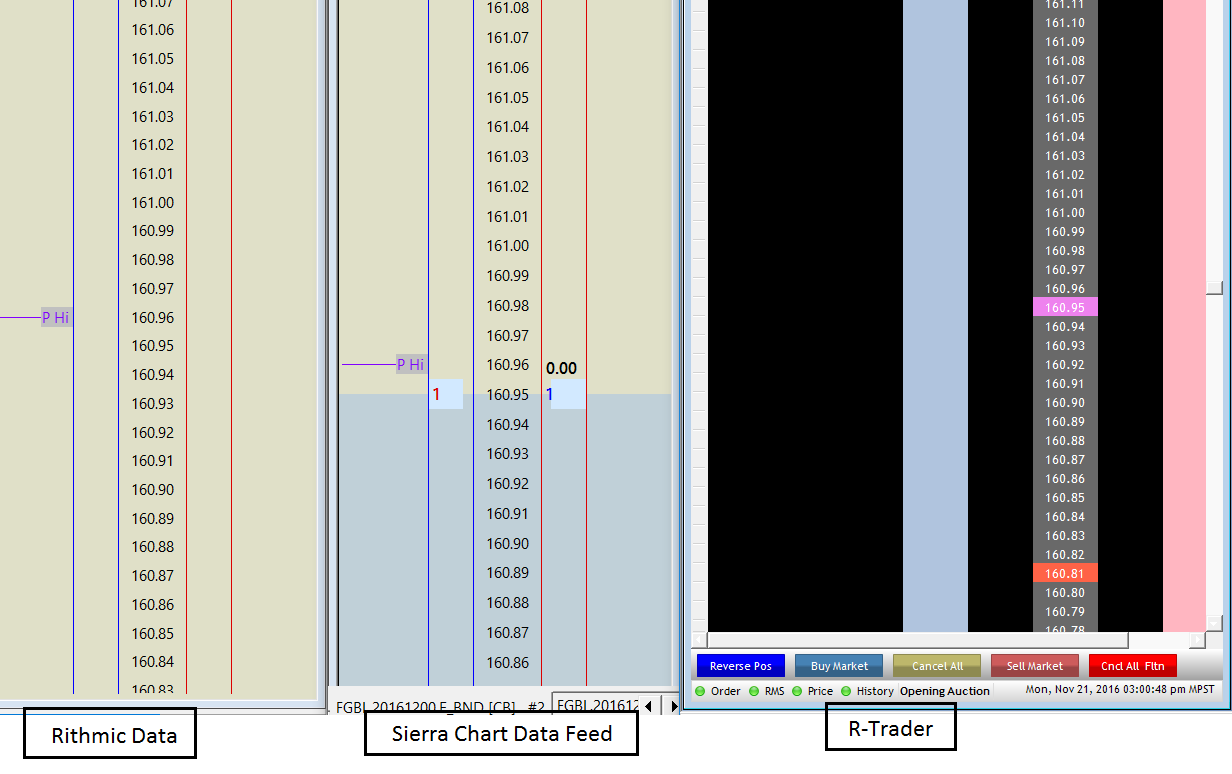The width and height of the screenshot is (1232, 774).
Task: Select the pink highlighted 160.95 price in R-Trader
Action: (1065, 308)
